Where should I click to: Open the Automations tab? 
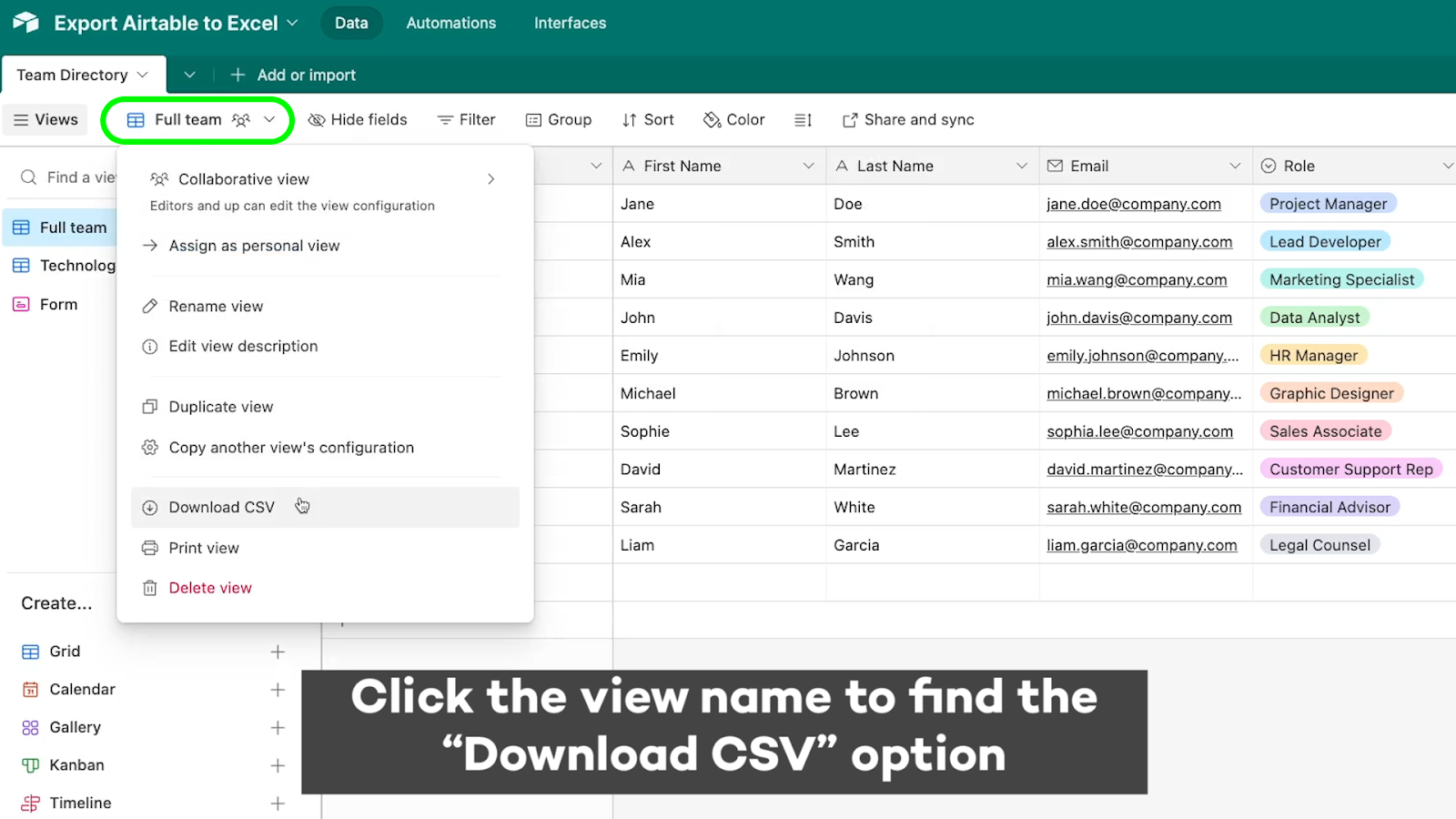click(x=451, y=23)
